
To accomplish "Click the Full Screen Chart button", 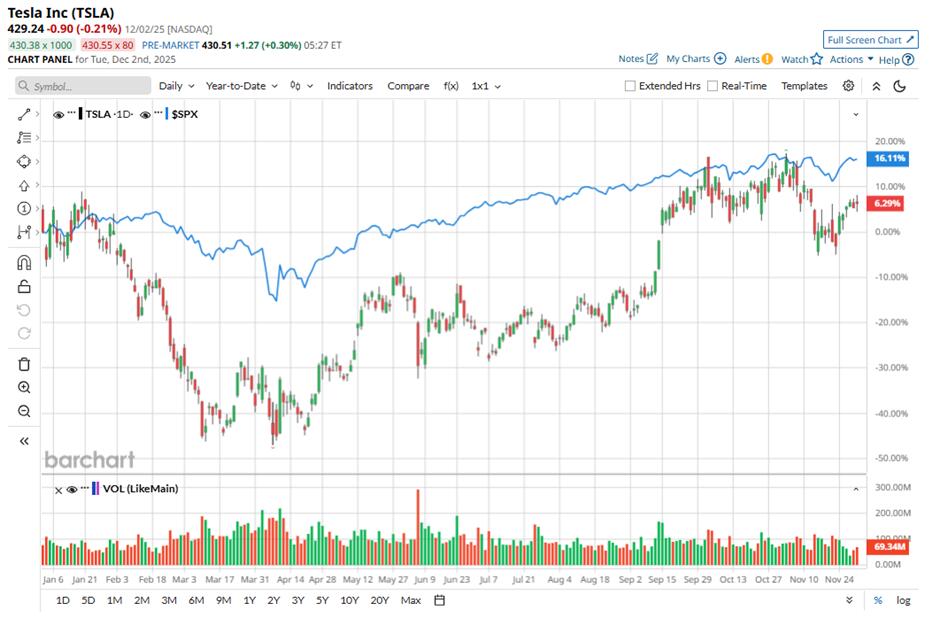I will (868, 40).
